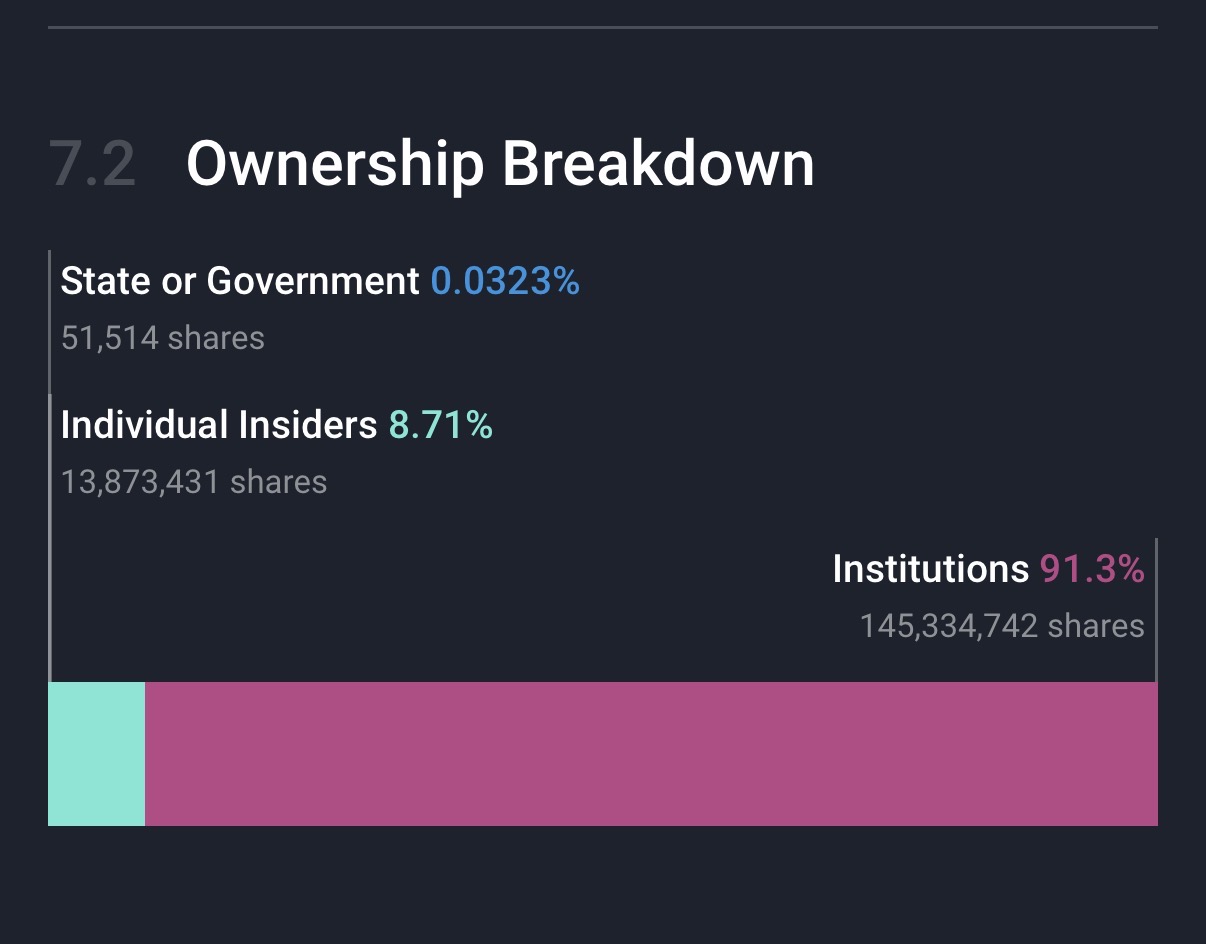Click the vertical line beside State or Government

pyautogui.click(x=50, y=320)
